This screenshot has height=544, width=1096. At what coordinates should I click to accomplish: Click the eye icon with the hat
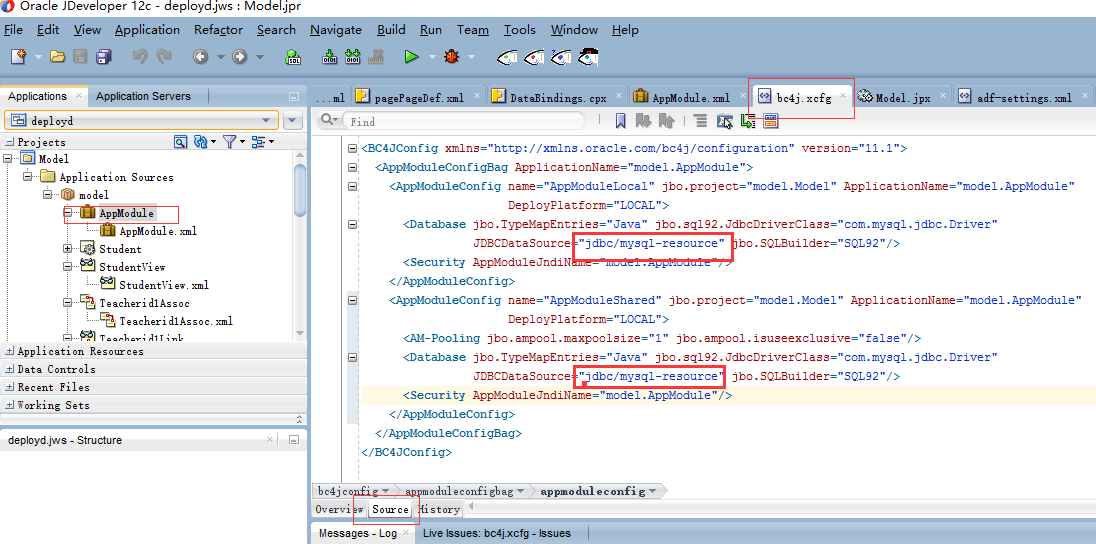click(588, 57)
